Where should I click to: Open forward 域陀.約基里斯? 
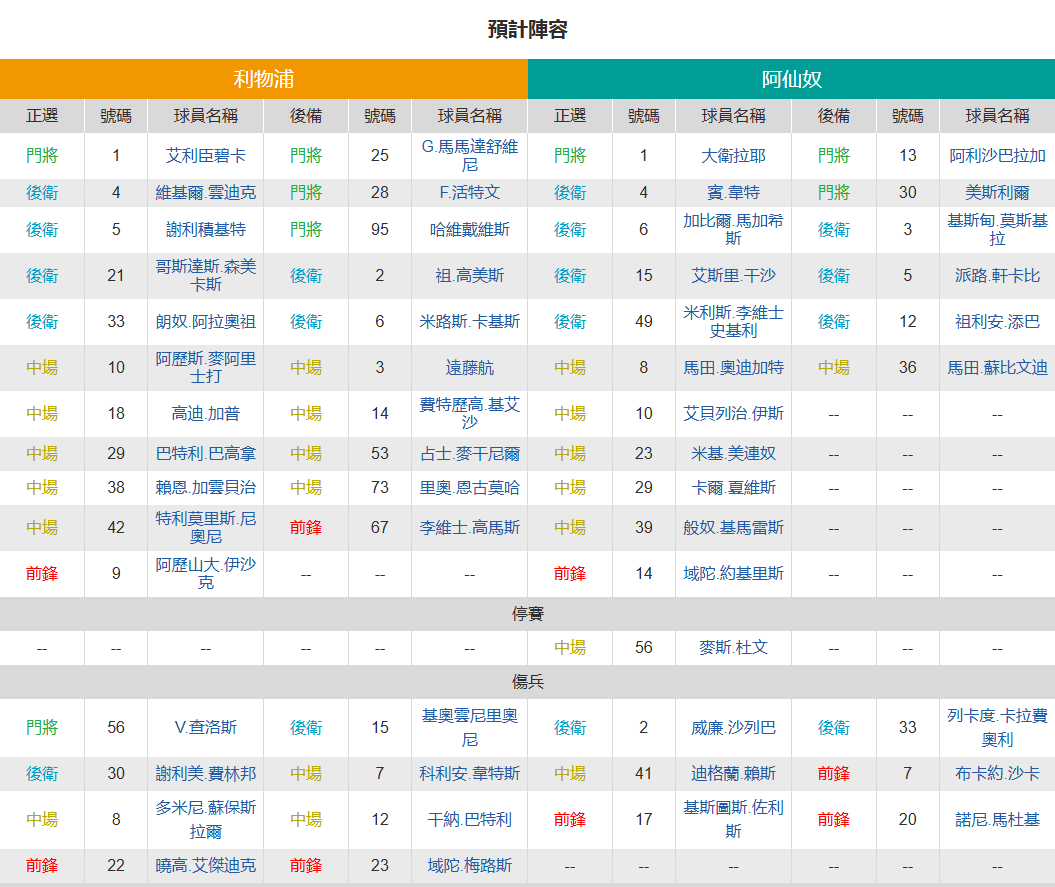pos(733,573)
